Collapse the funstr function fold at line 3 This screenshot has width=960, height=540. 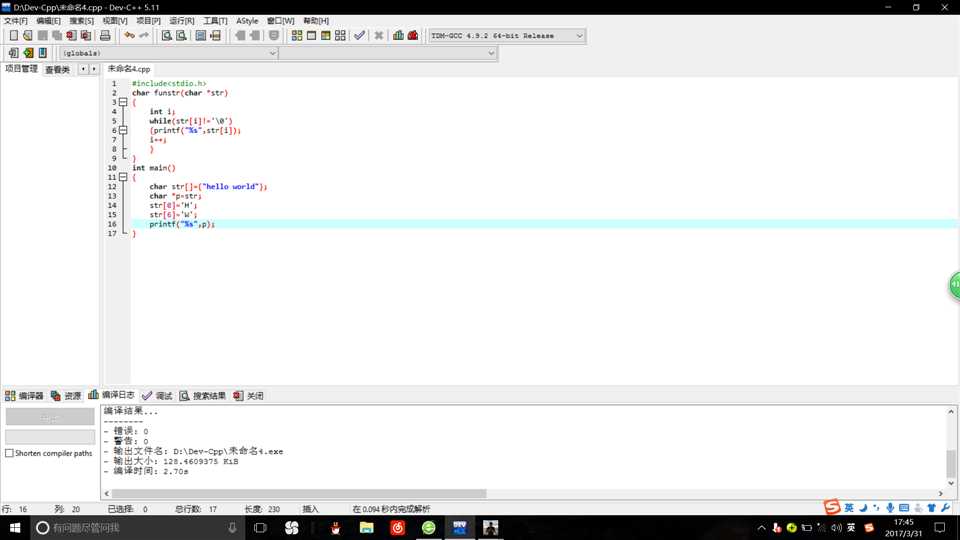[x=123, y=102]
